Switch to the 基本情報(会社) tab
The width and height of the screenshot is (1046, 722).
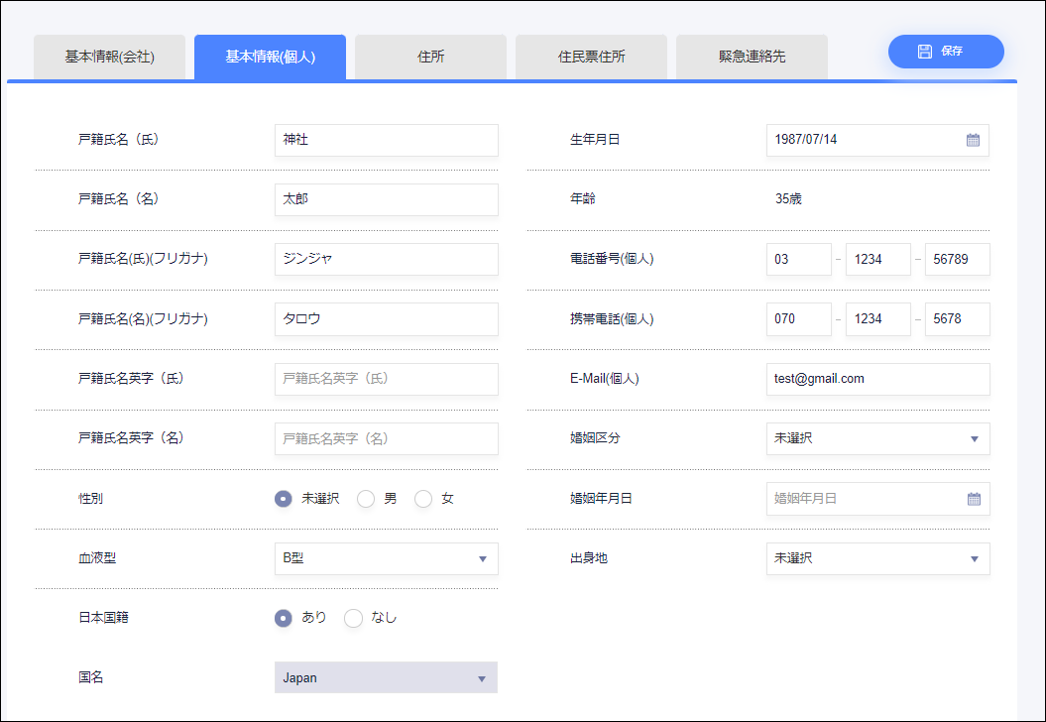click(110, 57)
